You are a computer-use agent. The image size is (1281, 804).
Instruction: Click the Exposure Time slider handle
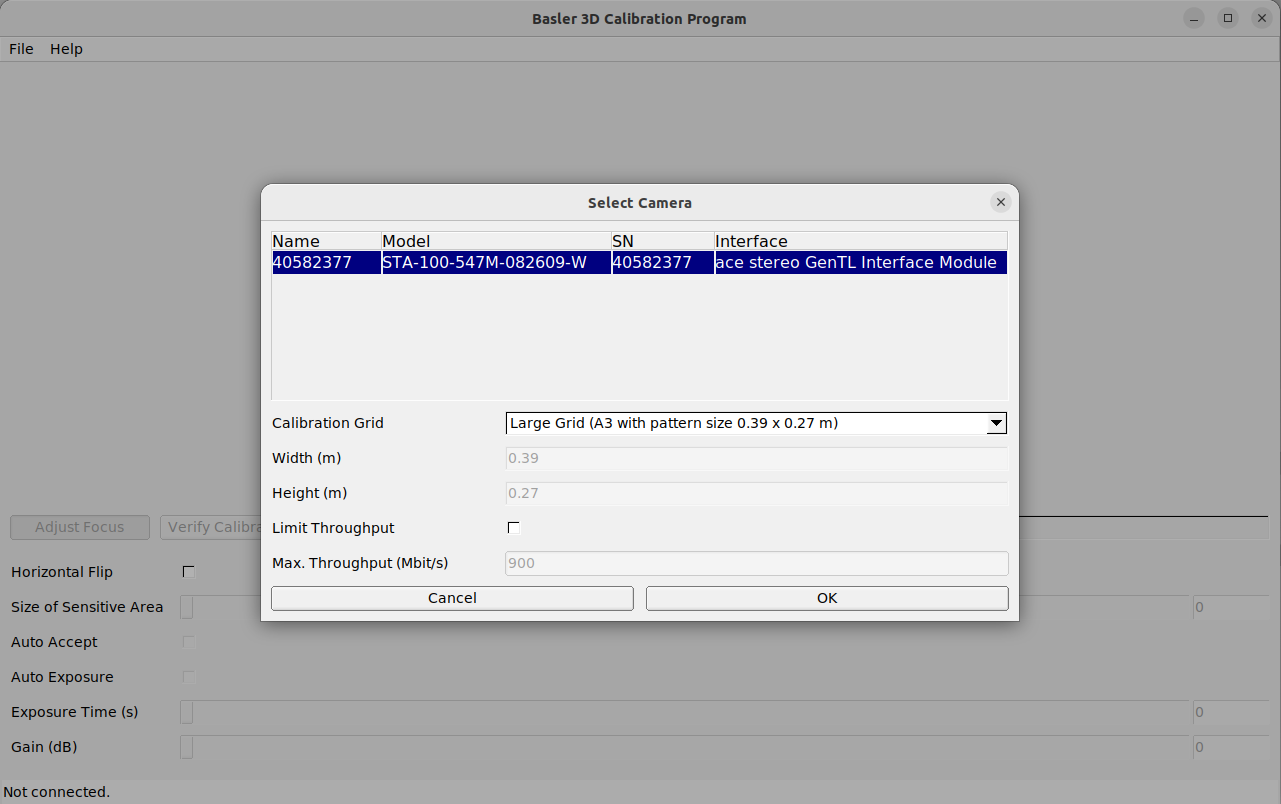pyautogui.click(x=187, y=712)
